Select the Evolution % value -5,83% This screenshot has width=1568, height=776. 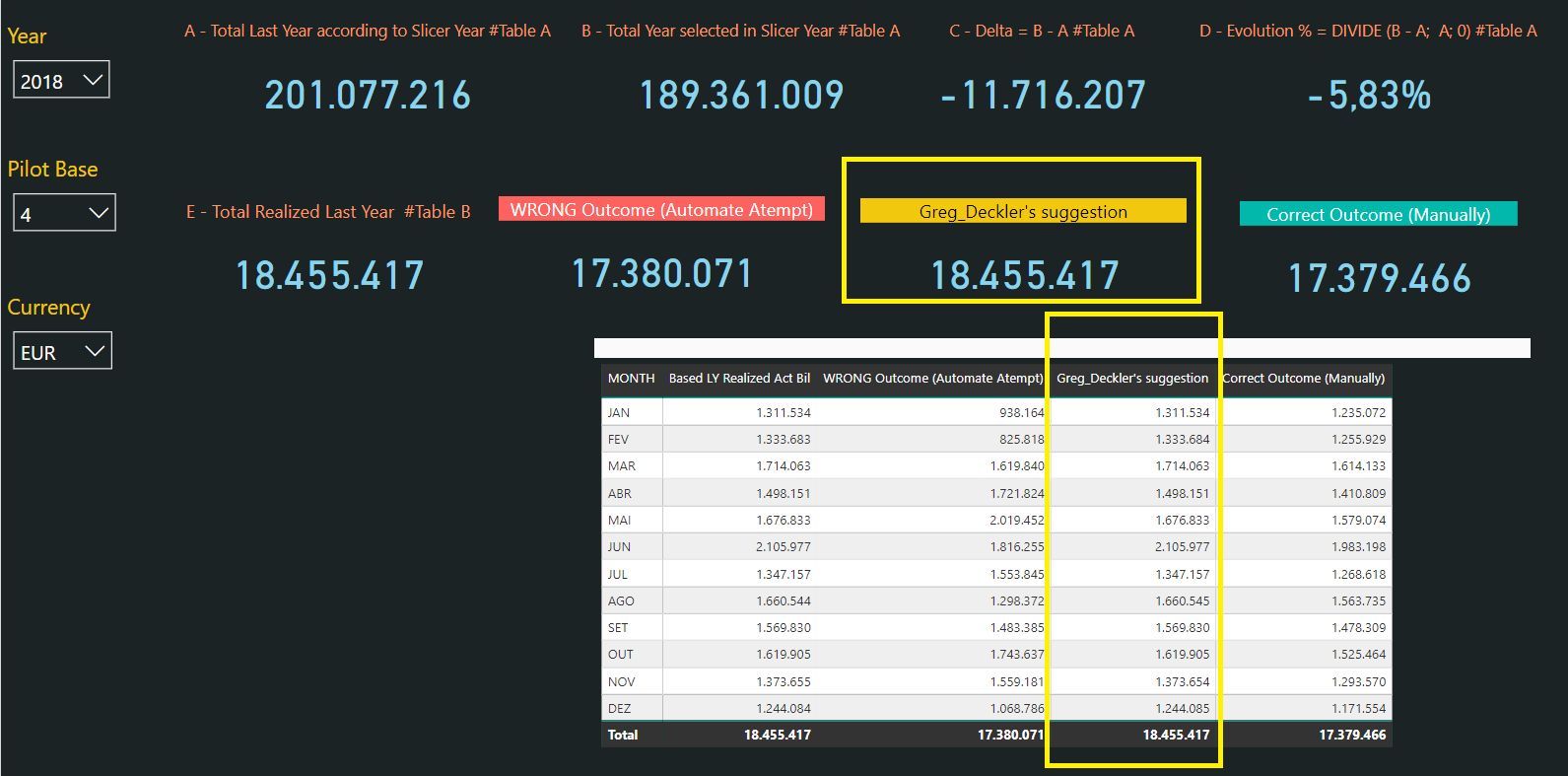pos(1370,95)
